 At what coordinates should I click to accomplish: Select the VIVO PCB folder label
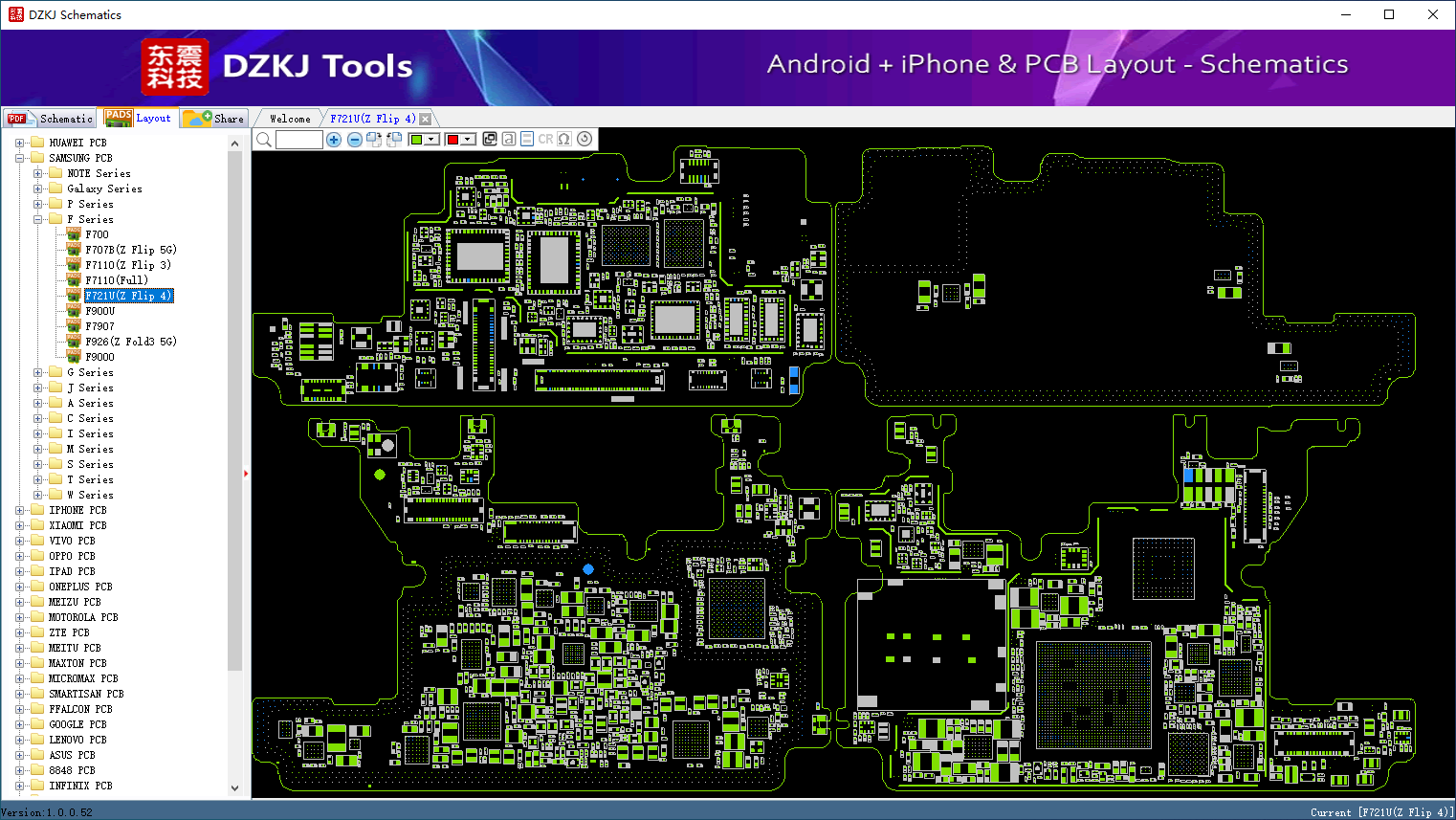[x=72, y=541]
